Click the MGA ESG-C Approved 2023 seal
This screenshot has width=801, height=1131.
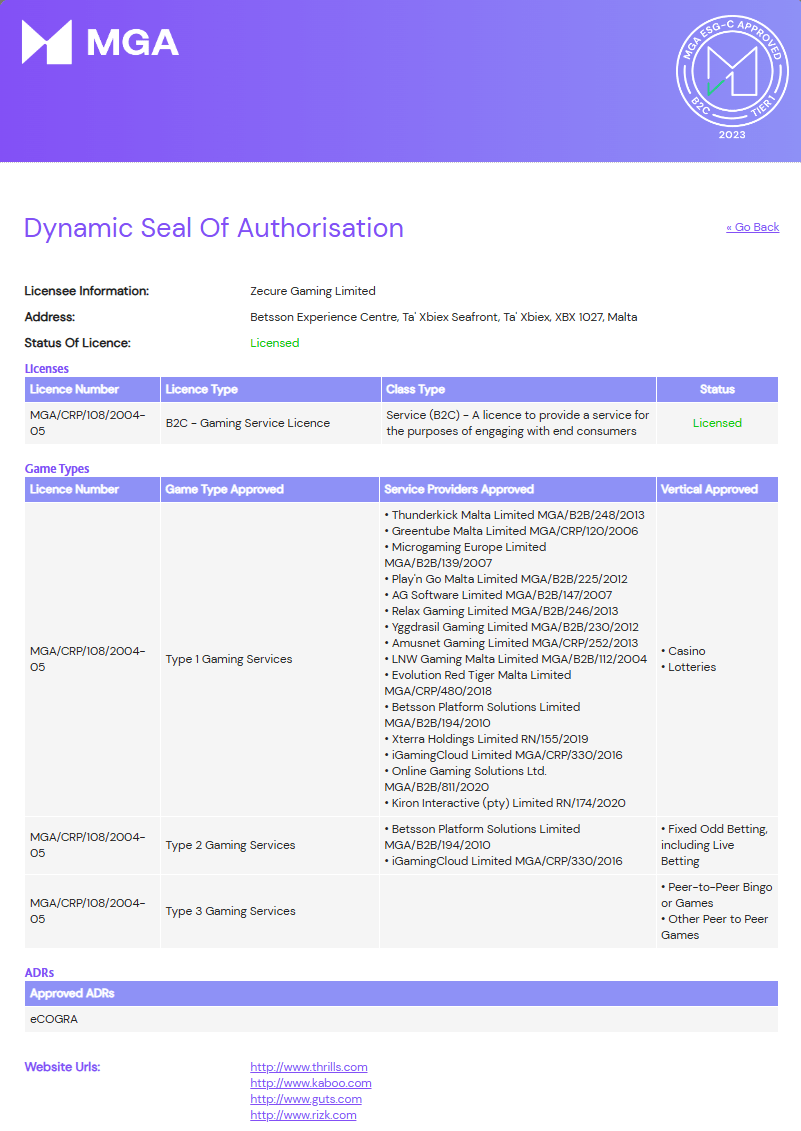point(732,76)
